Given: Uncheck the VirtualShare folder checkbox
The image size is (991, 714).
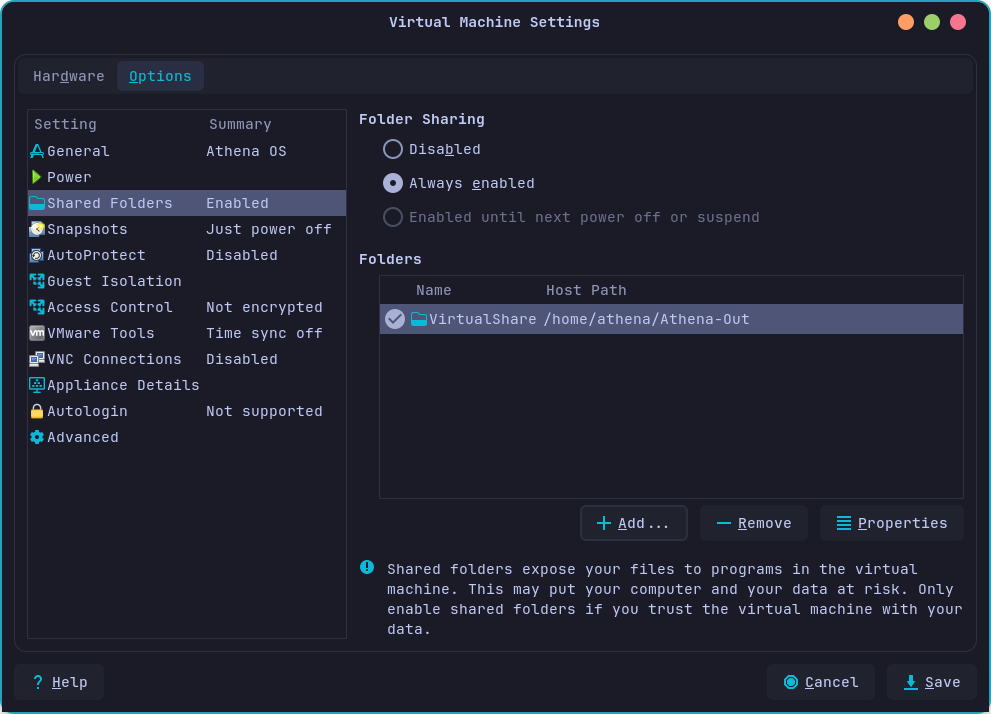Looking at the screenshot, I should point(393,319).
